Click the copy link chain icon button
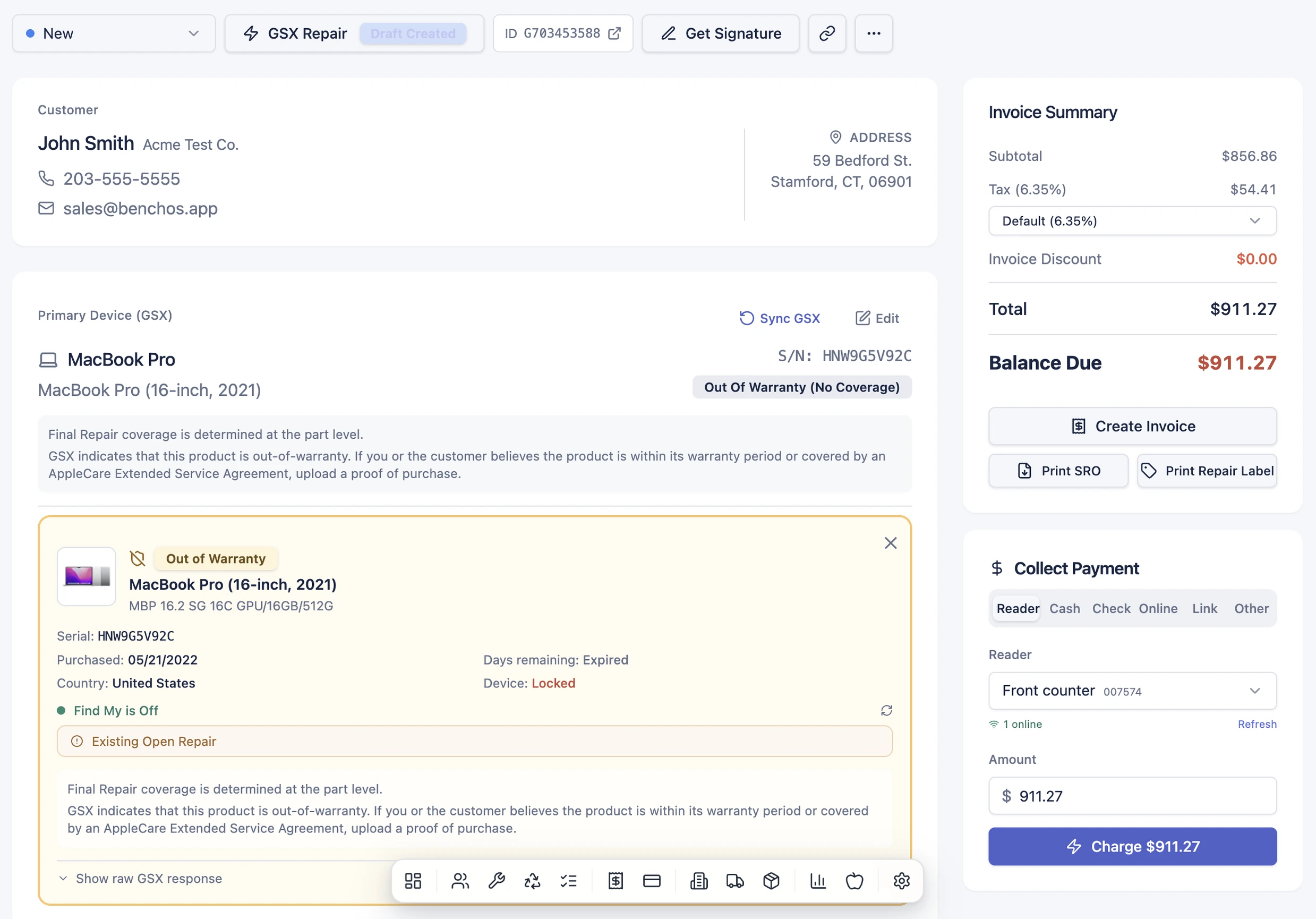Viewport: 1316px width, 919px height. 826,33
